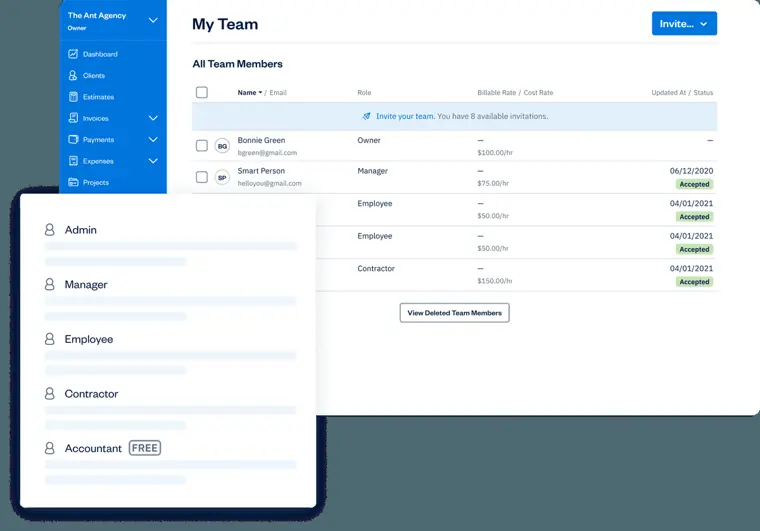This screenshot has width=760, height=531.
Task: Open Estimates from the sidebar
Action: 98,97
